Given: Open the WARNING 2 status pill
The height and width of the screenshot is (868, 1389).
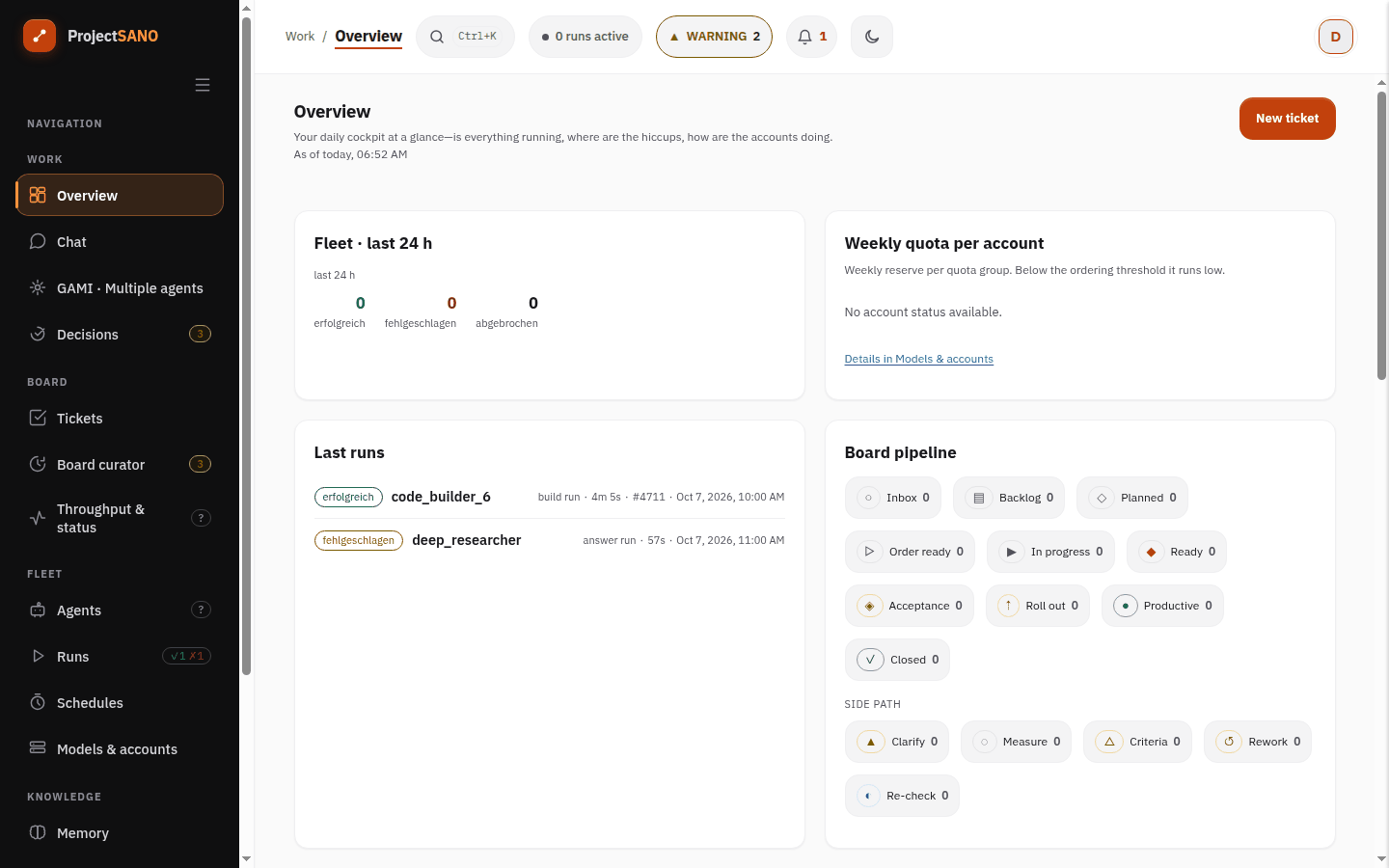Looking at the screenshot, I should pyautogui.click(x=714, y=37).
